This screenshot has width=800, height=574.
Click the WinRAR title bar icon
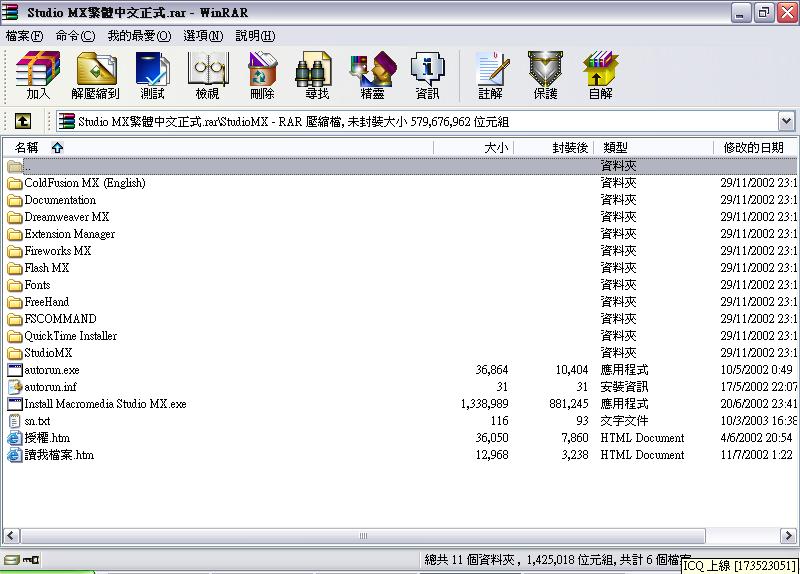point(11,13)
